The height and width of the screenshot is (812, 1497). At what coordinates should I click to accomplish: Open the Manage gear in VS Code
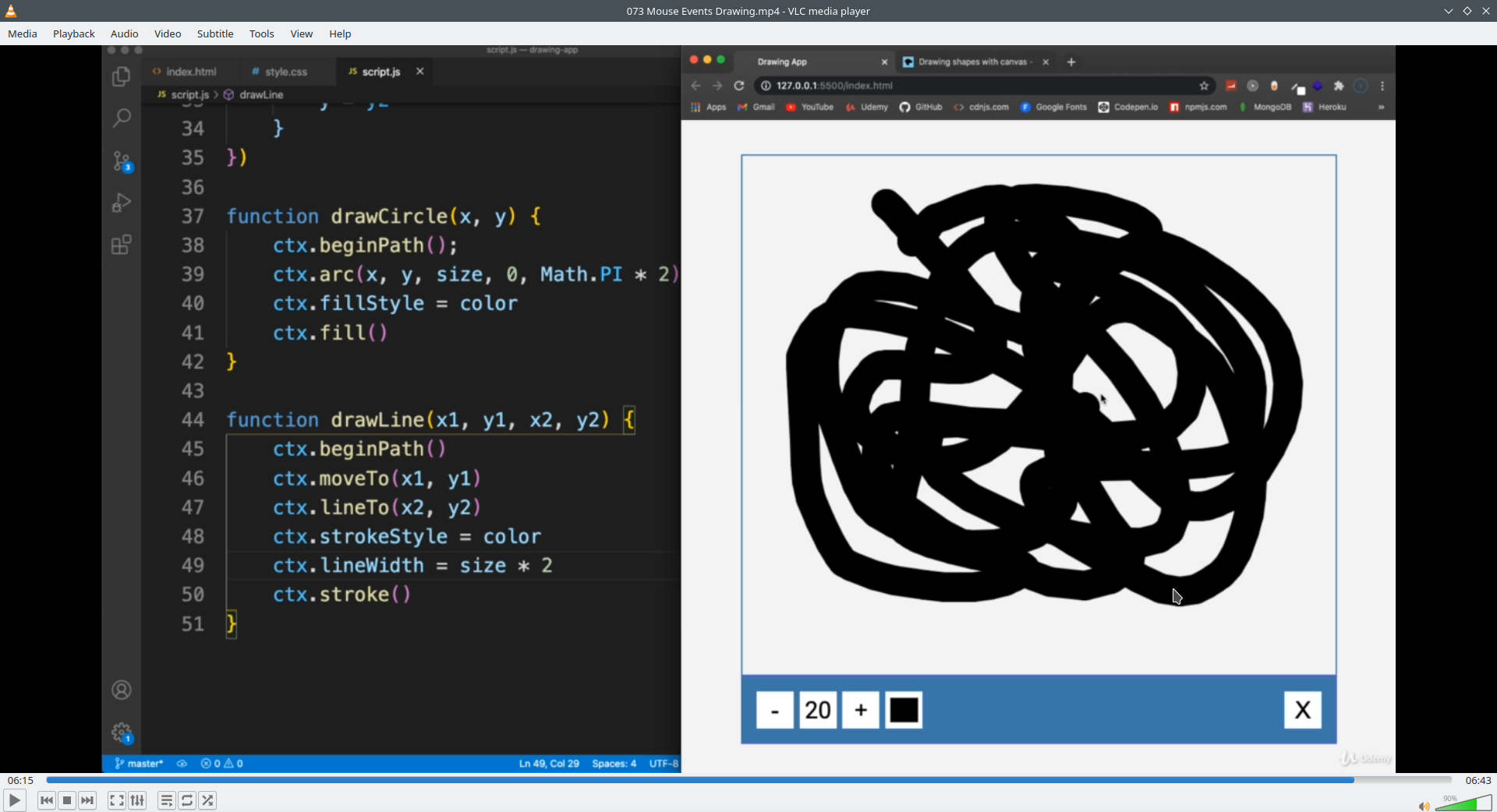point(122,733)
